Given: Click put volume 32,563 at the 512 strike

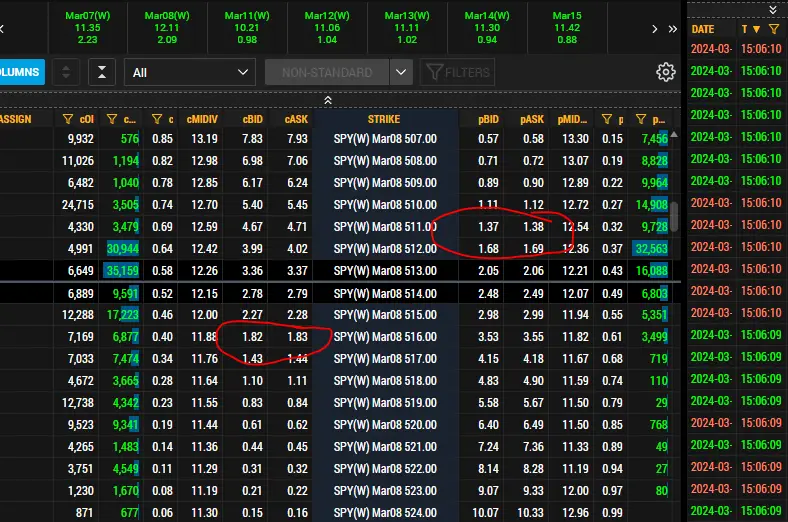Looking at the screenshot, I should tap(651, 249).
